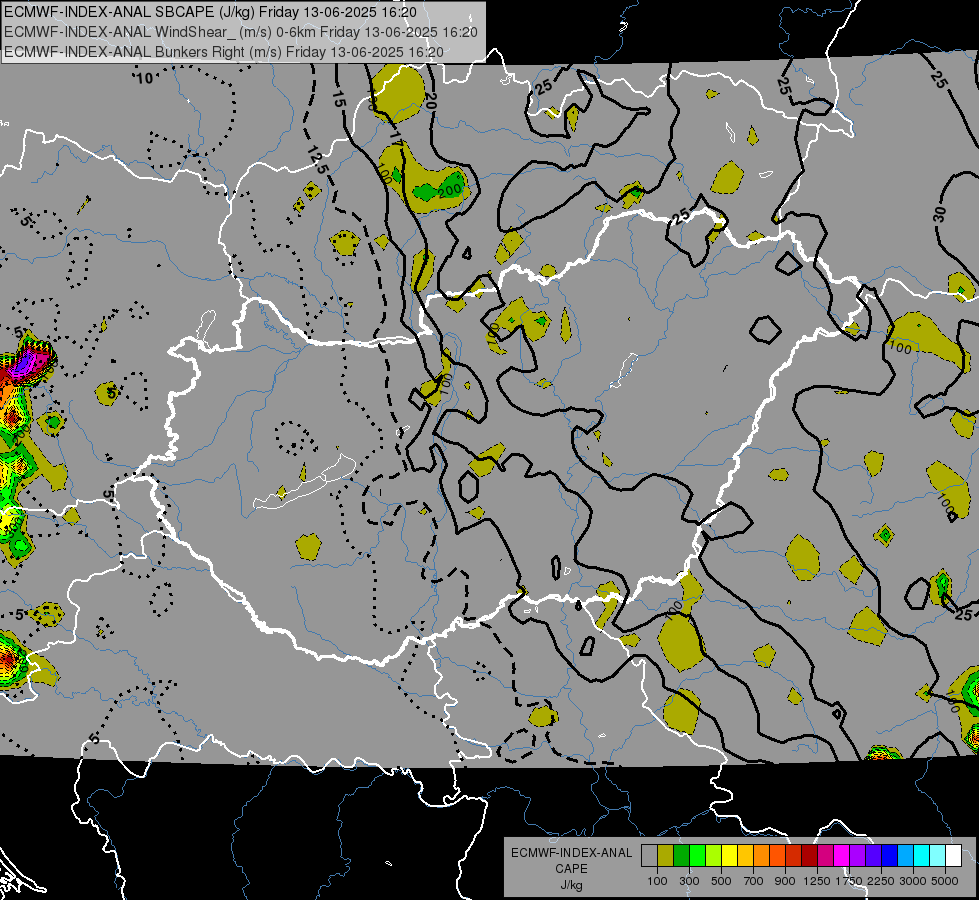Click the SBCAPE (J/kg) title line
The image size is (979, 900).
tap(211, 12)
